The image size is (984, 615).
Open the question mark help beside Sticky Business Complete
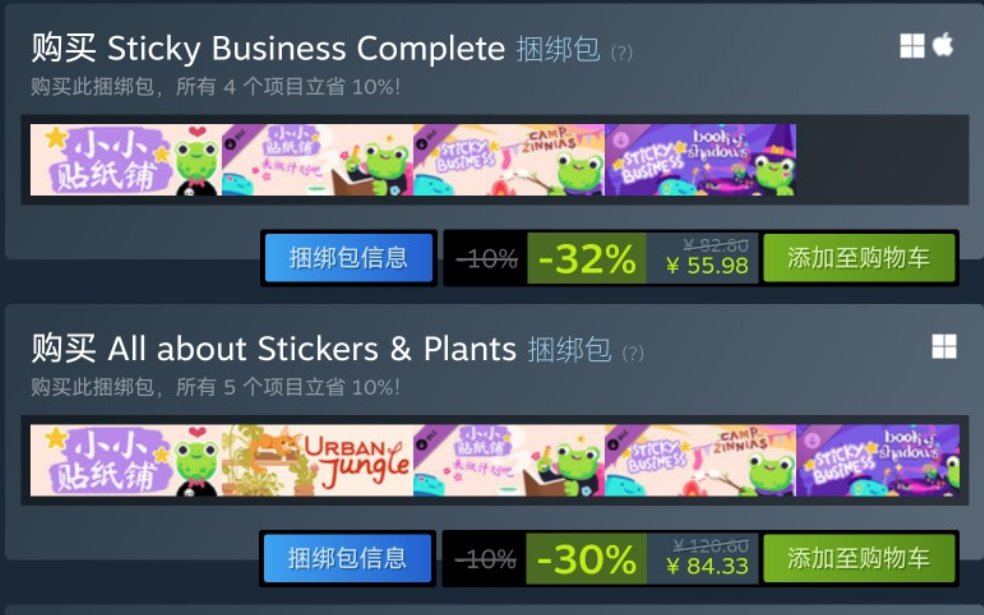click(621, 52)
